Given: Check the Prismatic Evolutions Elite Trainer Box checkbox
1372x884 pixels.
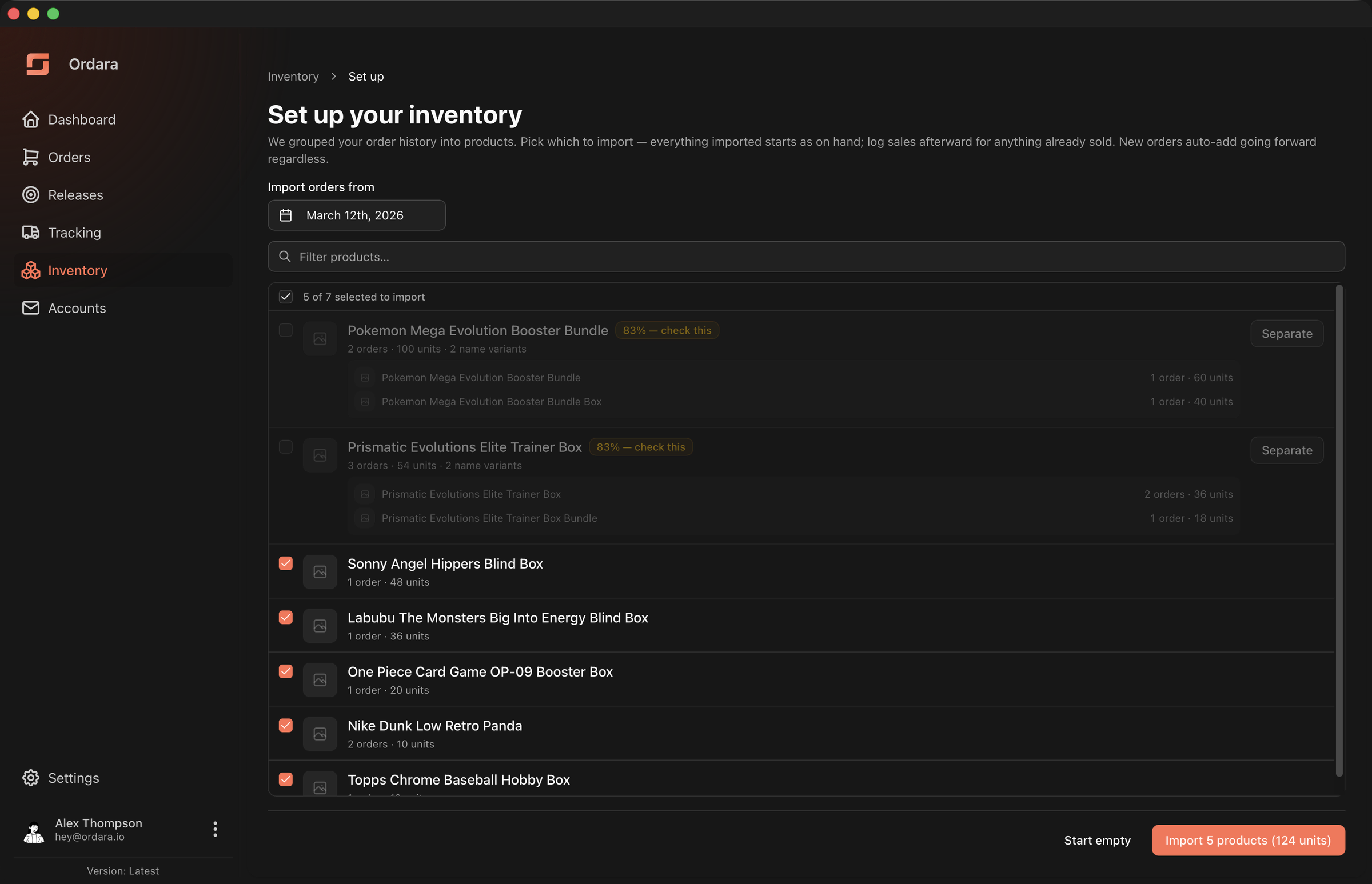Looking at the screenshot, I should click(x=286, y=447).
